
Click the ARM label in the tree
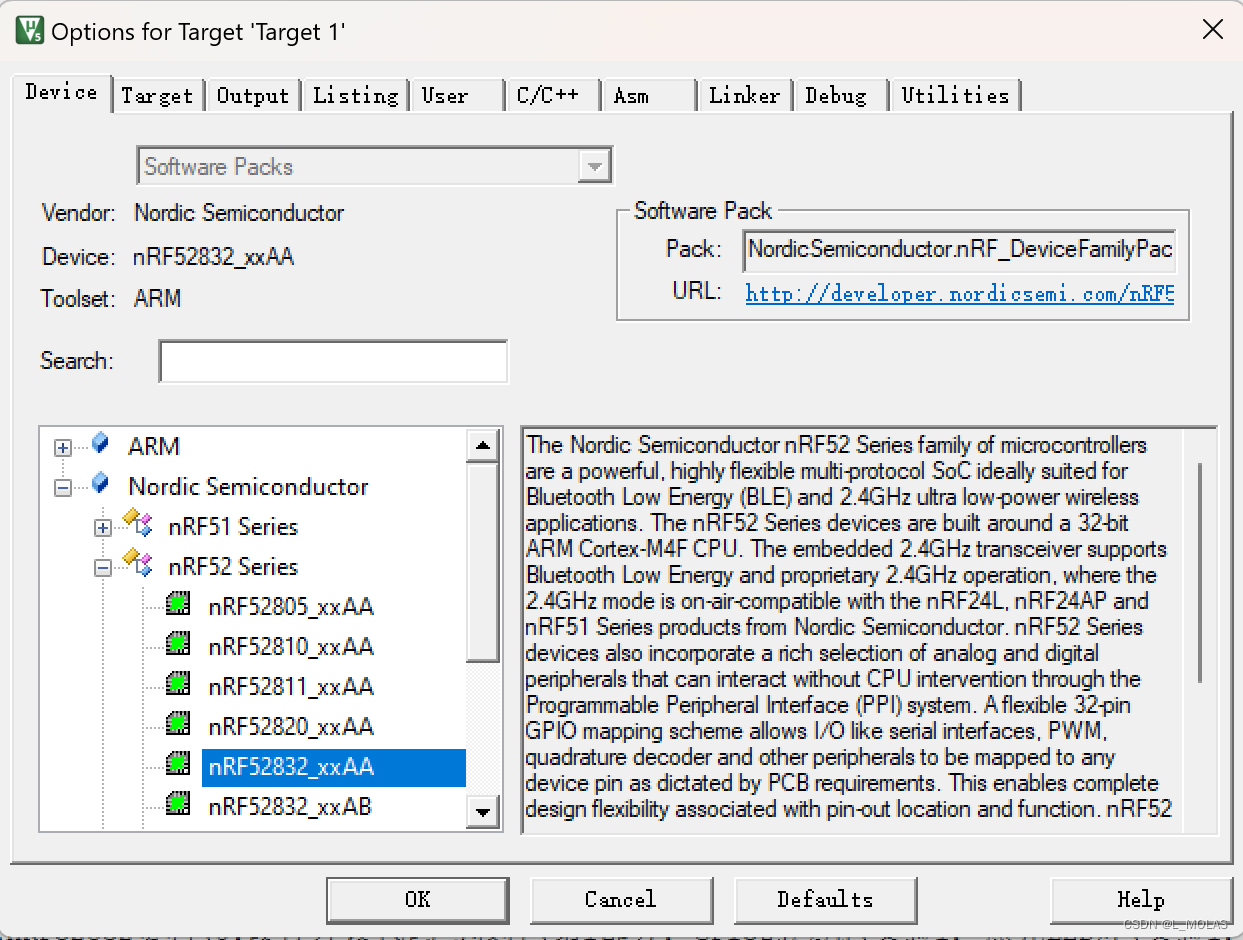(154, 446)
